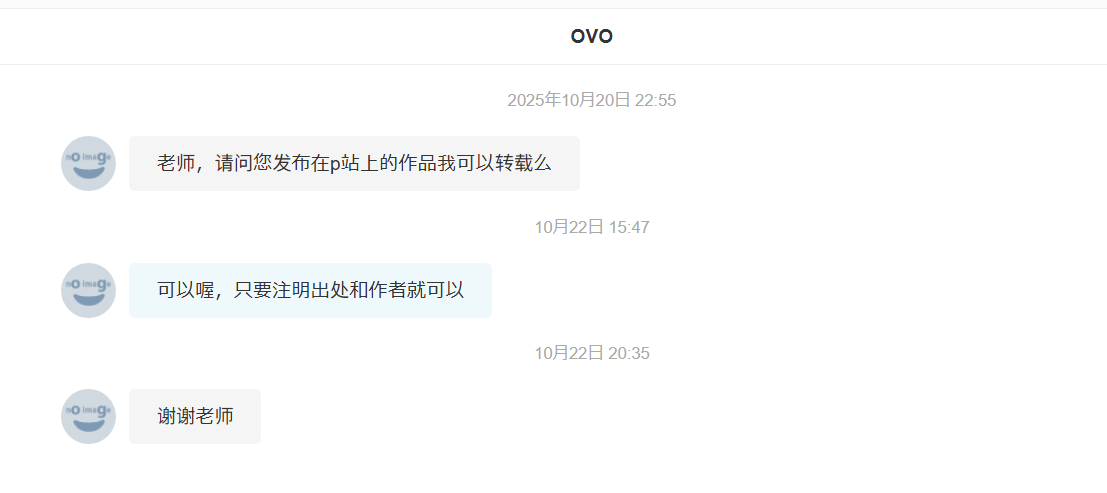This screenshot has width=1107, height=493.
Task: Click the OVO conversation title
Action: [592, 36]
